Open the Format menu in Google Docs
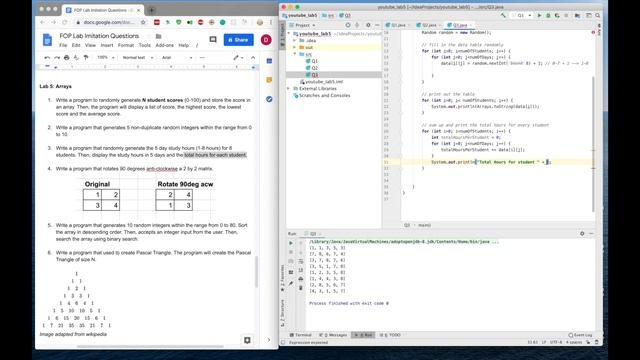This screenshot has width=640, height=360. point(126,45)
